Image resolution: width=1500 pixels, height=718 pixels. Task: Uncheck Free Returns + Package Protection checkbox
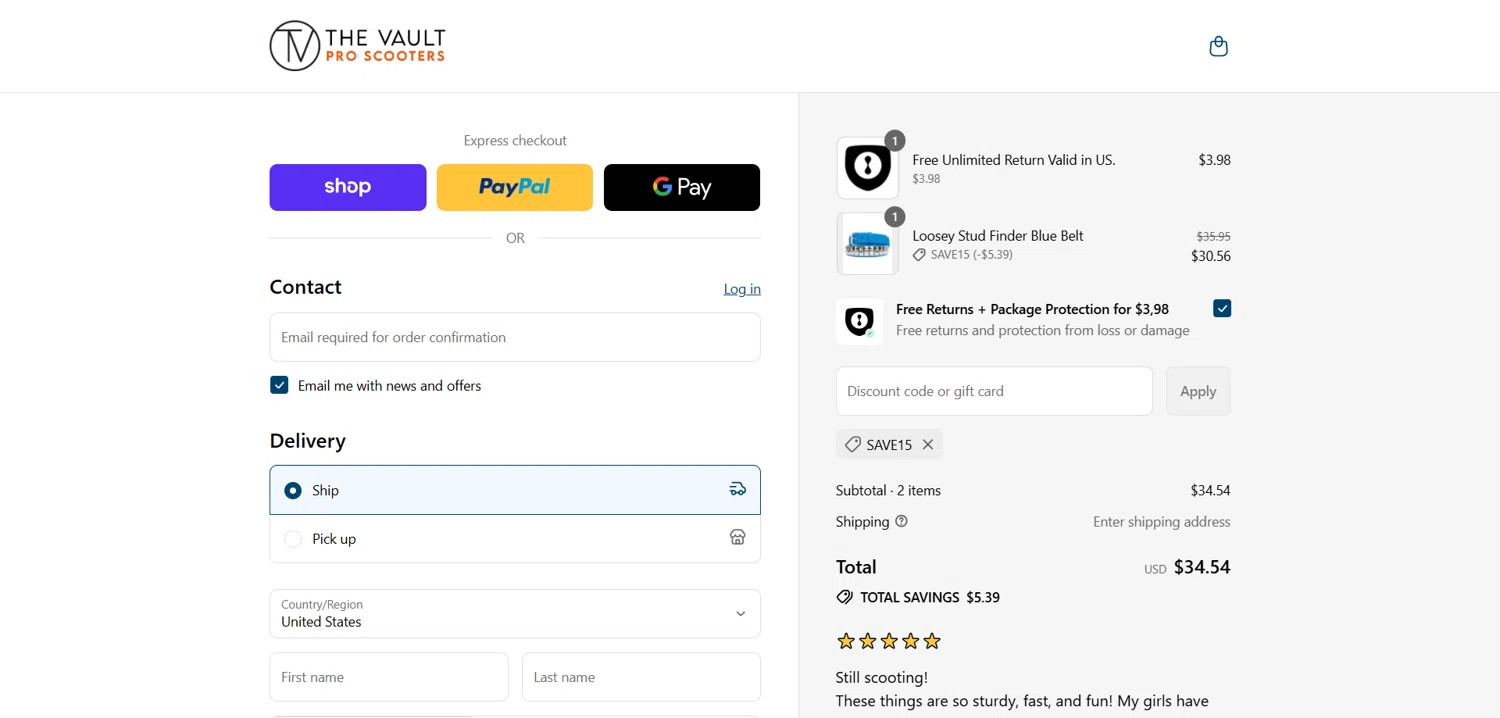point(1222,308)
